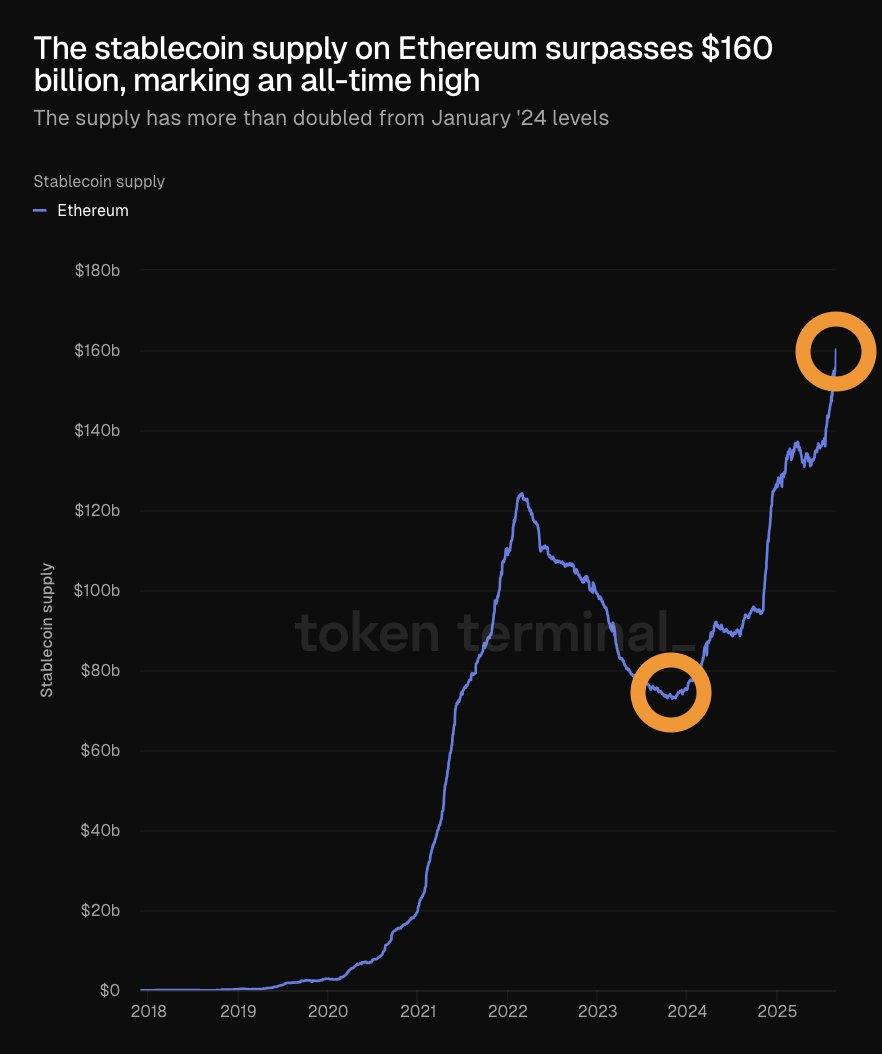The width and height of the screenshot is (882, 1054).
Task: Click the 2022 tick label on the time axis
Action: tap(508, 1012)
